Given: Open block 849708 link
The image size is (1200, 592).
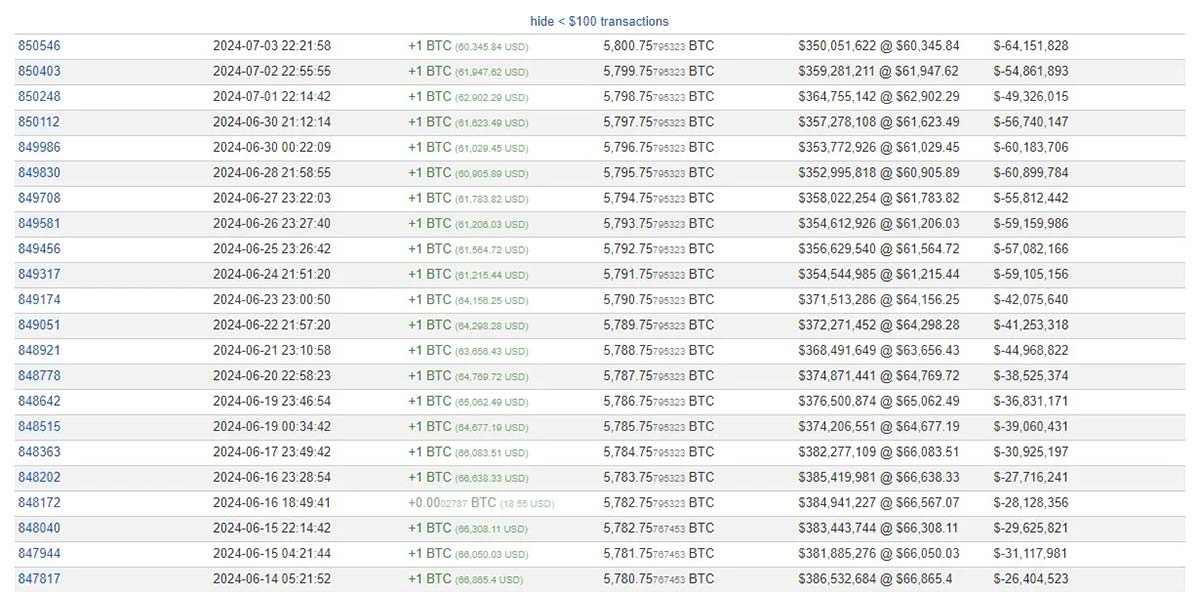Looking at the screenshot, I should tap(39, 198).
